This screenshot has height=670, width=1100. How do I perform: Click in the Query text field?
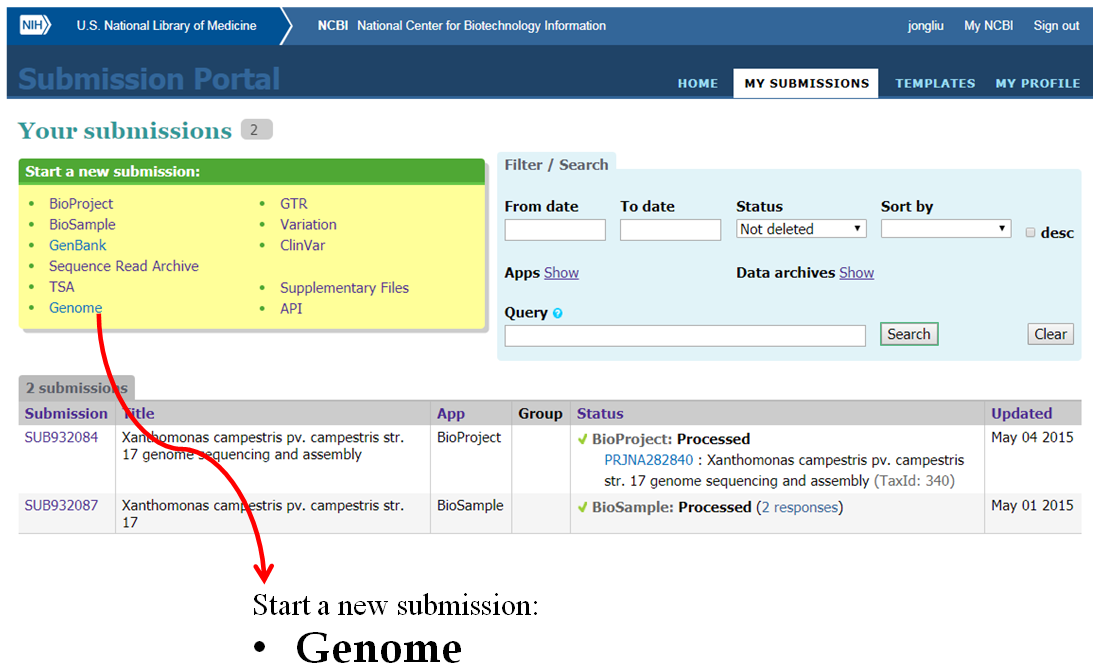click(x=685, y=335)
